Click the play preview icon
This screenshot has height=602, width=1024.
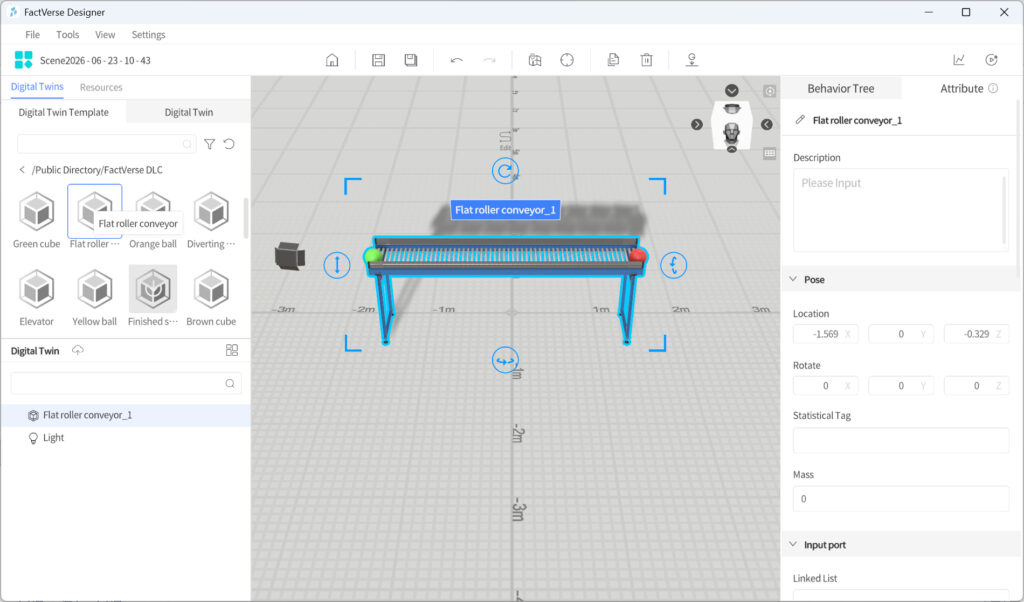point(991,60)
